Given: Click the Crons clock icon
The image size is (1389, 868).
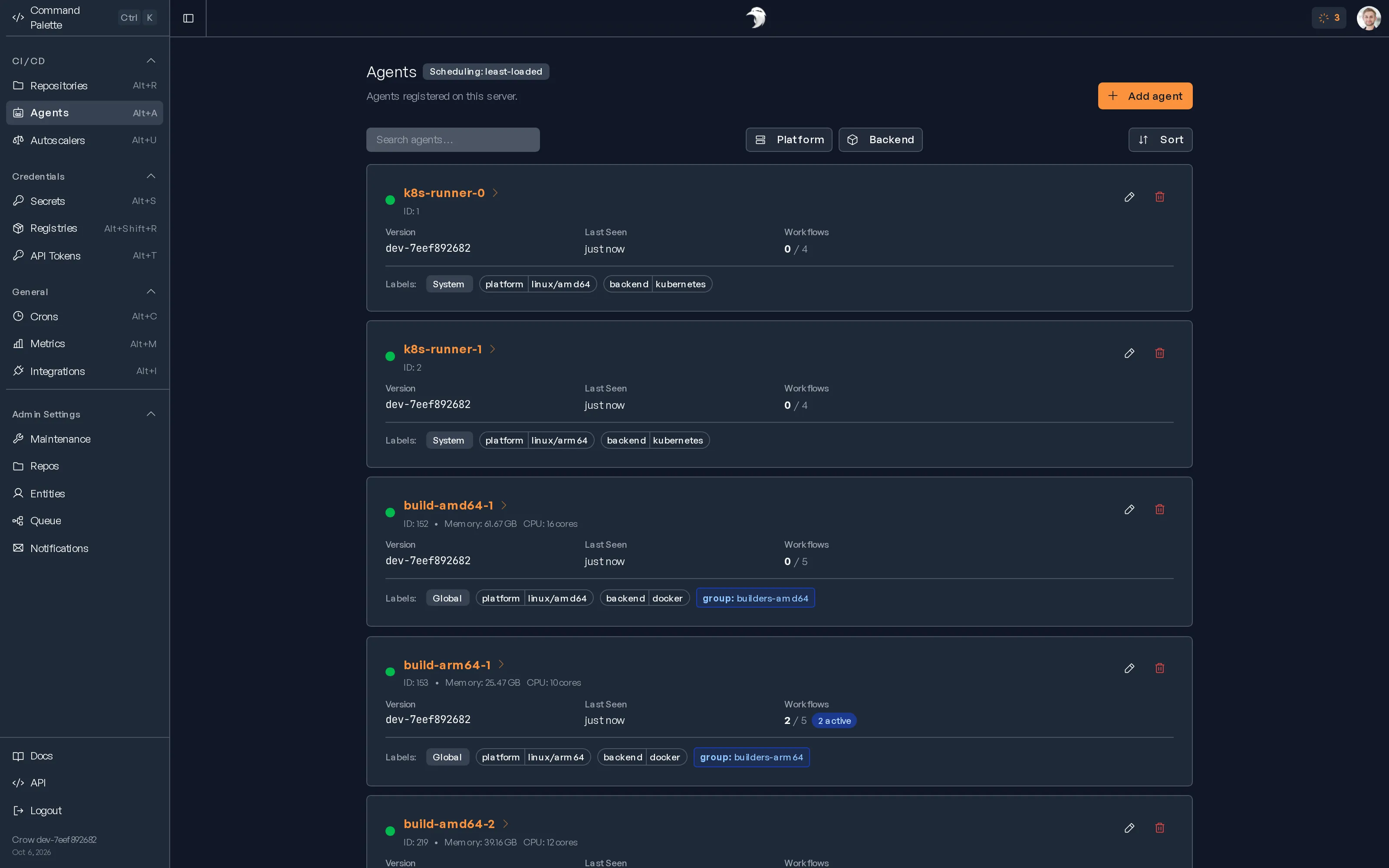Looking at the screenshot, I should click(18, 316).
